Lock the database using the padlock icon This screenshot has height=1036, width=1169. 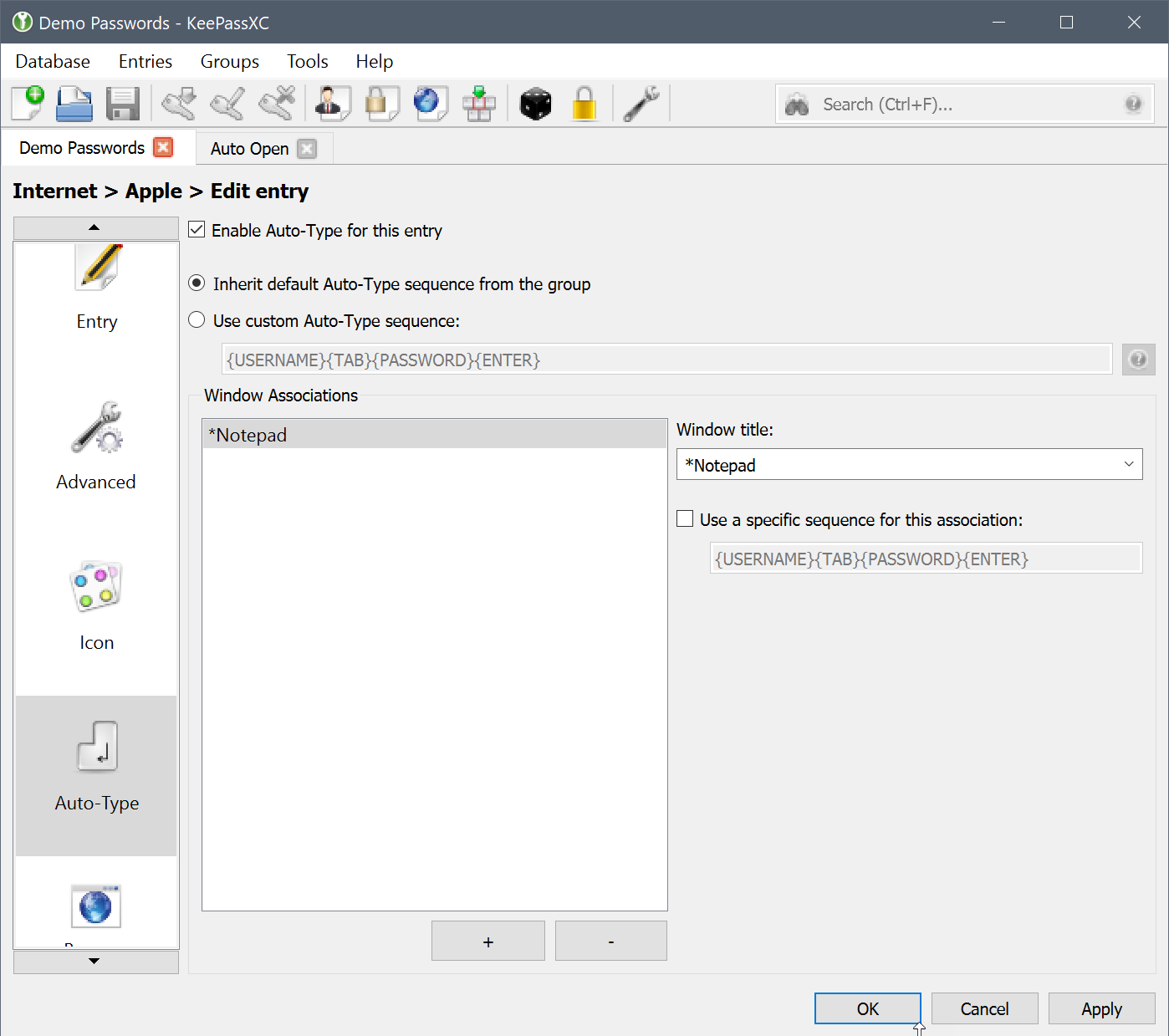coord(584,103)
